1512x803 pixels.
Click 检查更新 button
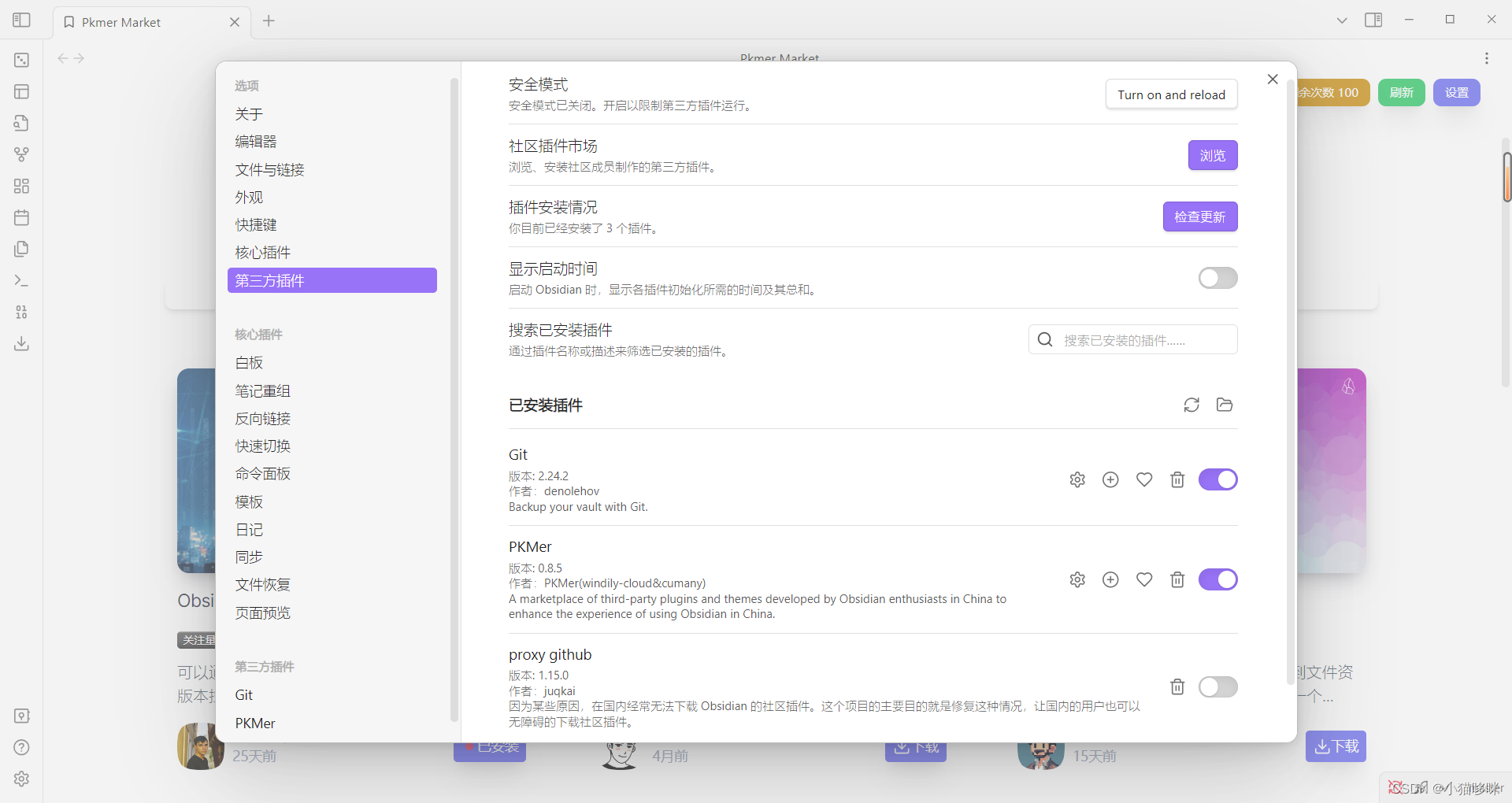pos(1200,216)
